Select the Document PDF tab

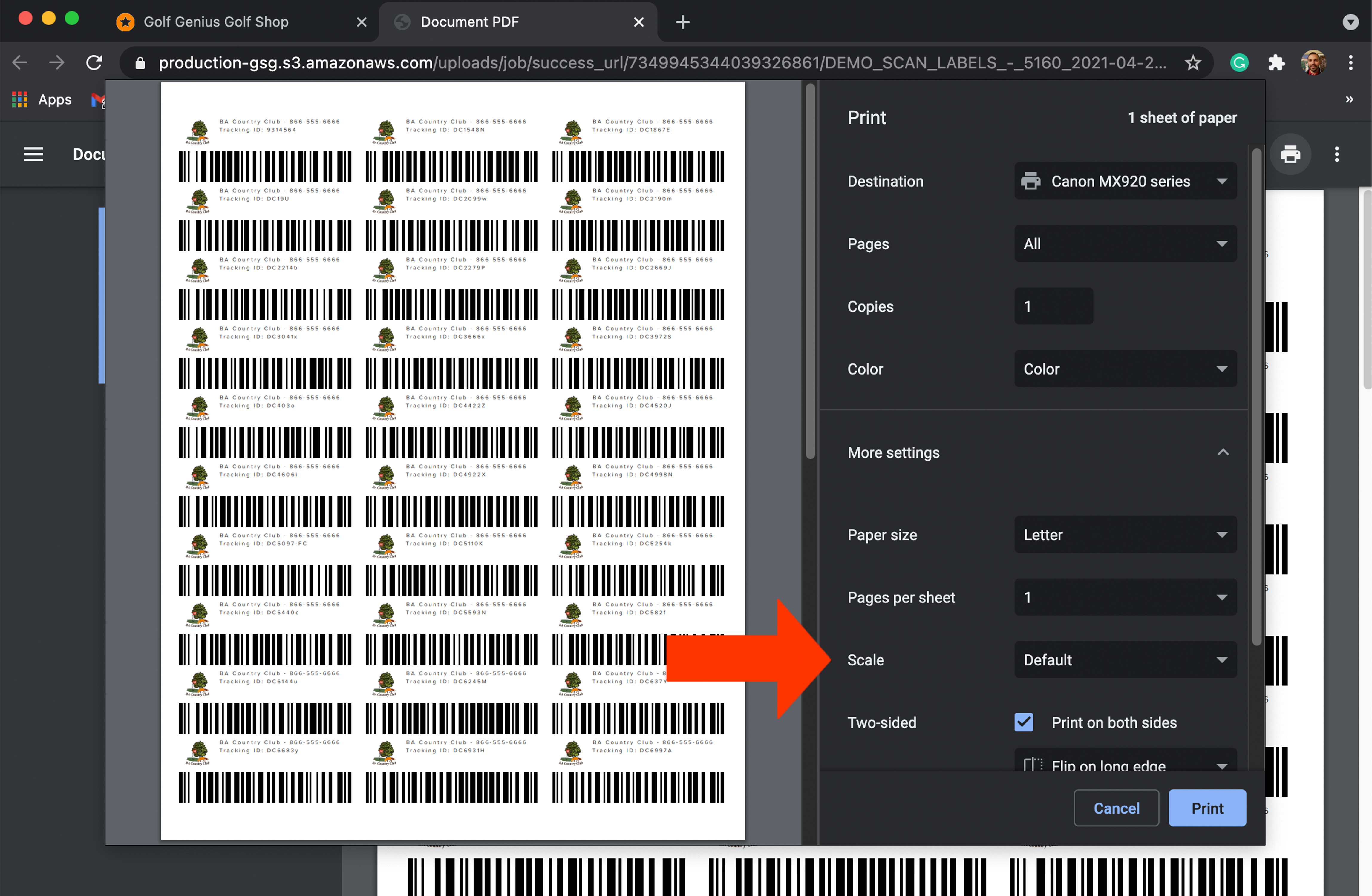(518, 22)
